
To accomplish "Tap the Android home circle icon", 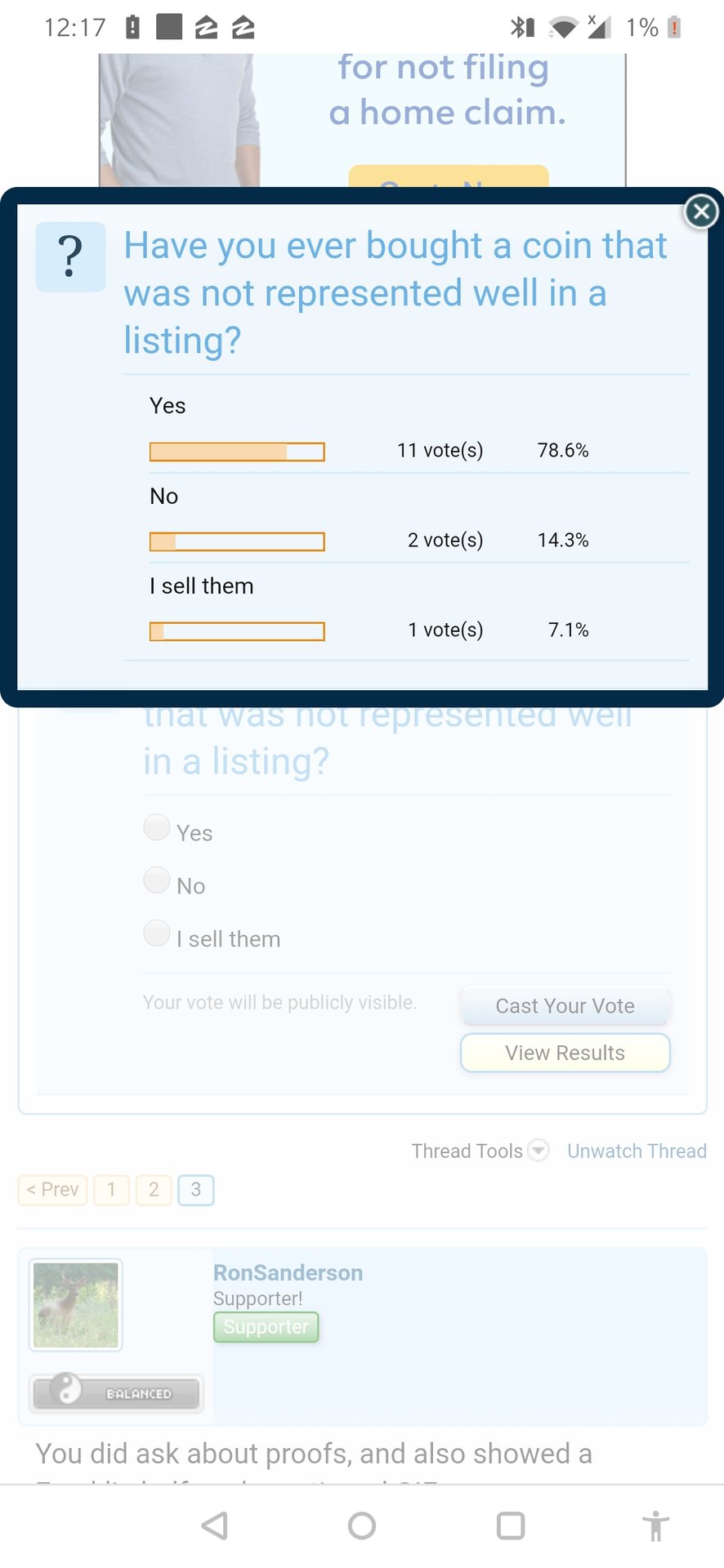I will coord(362,1526).
